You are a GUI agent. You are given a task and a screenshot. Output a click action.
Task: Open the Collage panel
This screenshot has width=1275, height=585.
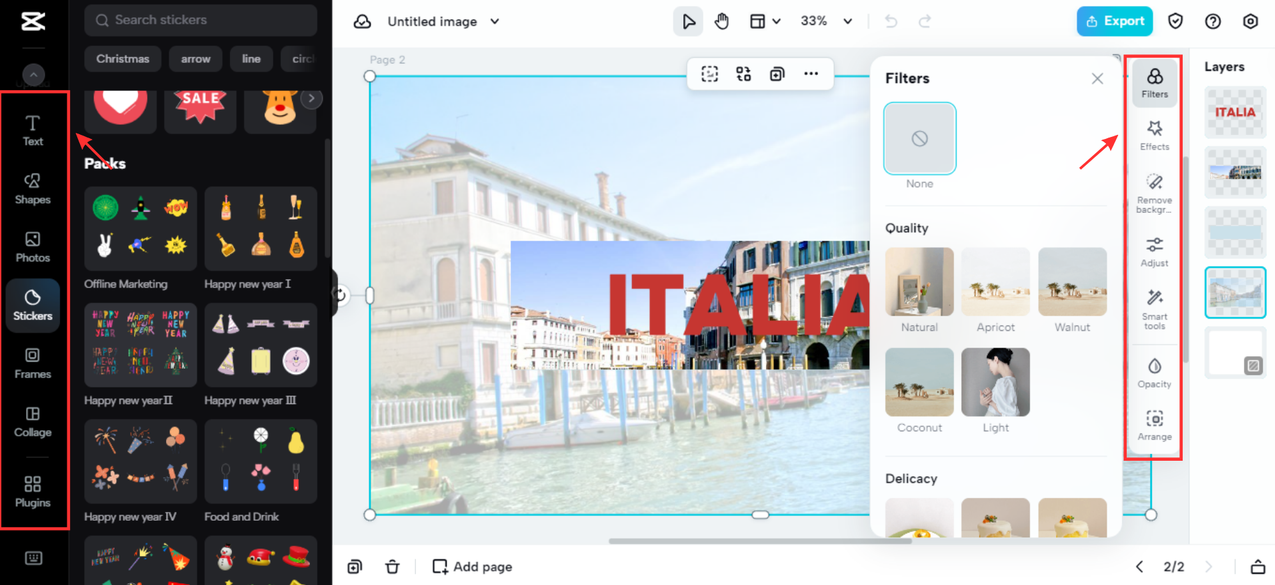pyautogui.click(x=33, y=421)
